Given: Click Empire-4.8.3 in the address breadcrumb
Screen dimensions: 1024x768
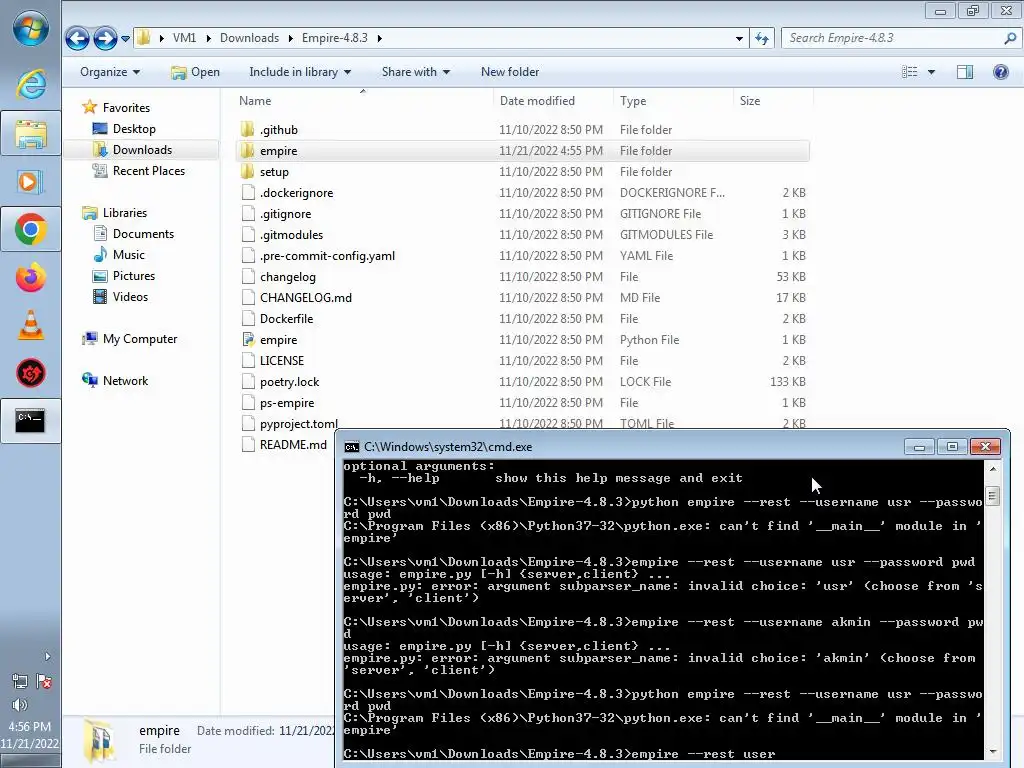Looking at the screenshot, I should (x=334, y=38).
